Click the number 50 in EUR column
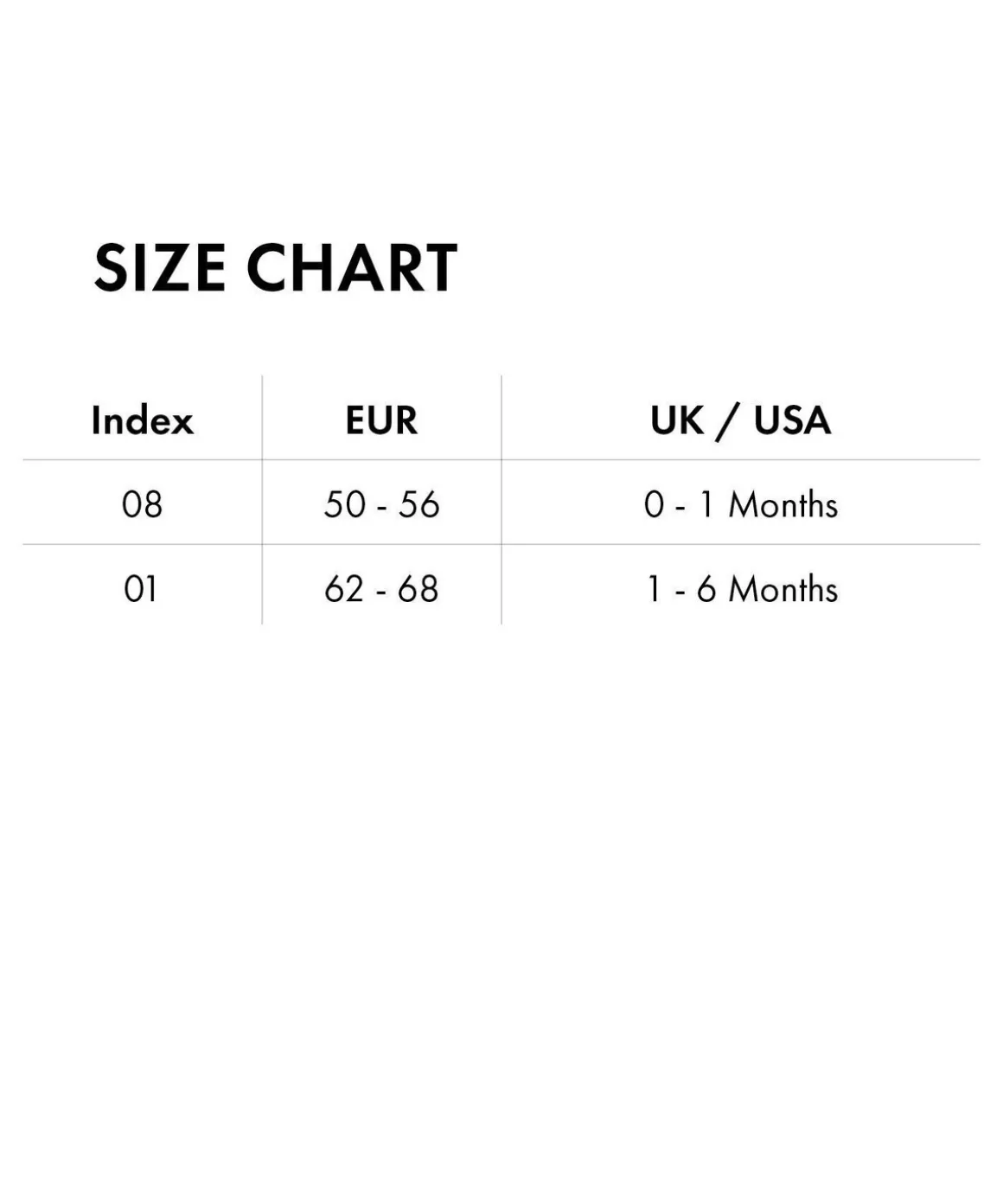 click(345, 504)
